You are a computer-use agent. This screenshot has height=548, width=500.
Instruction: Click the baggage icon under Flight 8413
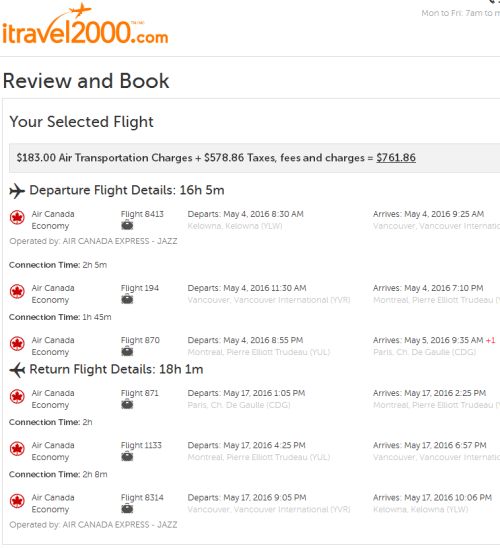point(127,225)
